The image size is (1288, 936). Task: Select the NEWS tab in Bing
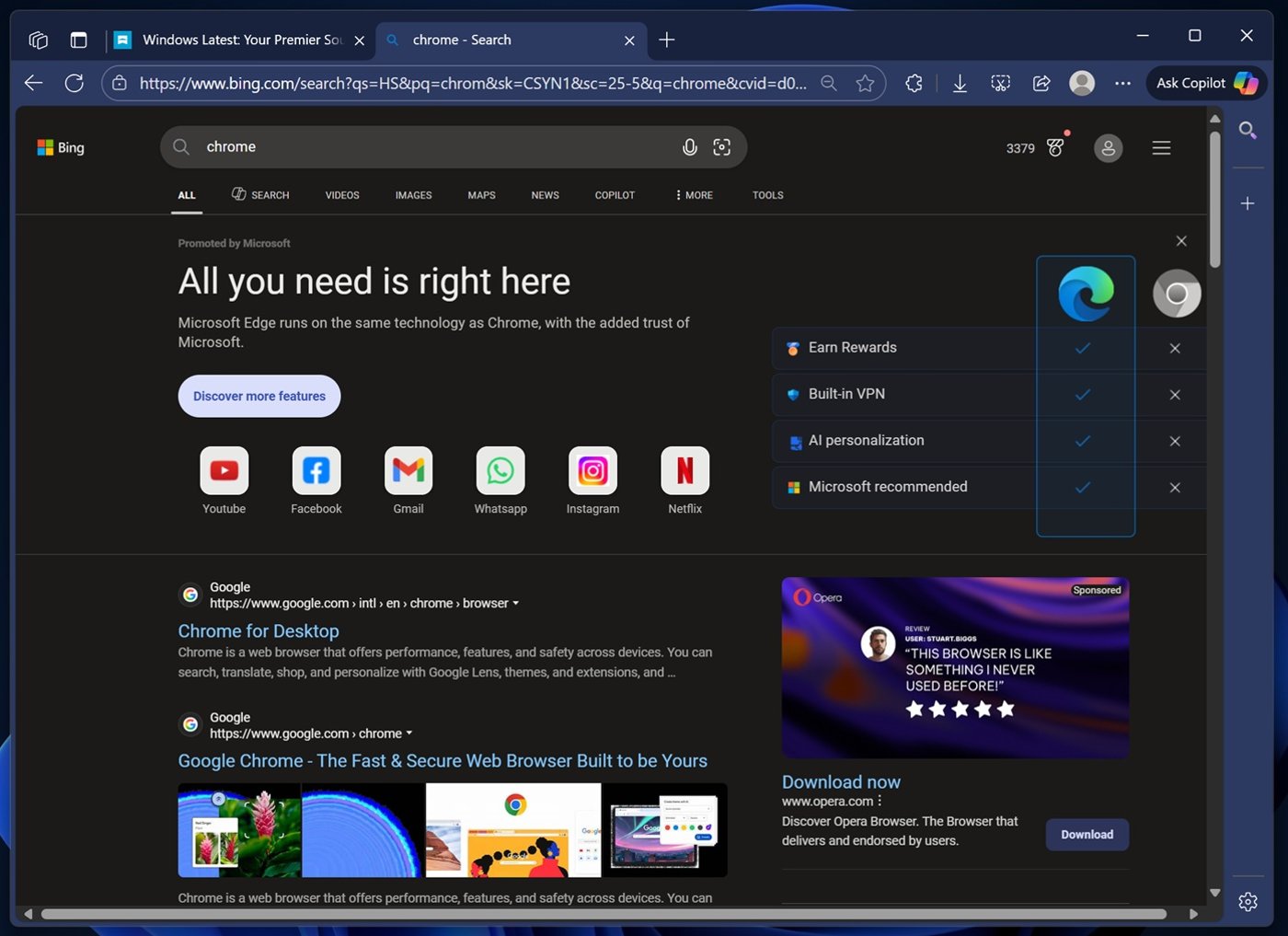coord(545,194)
